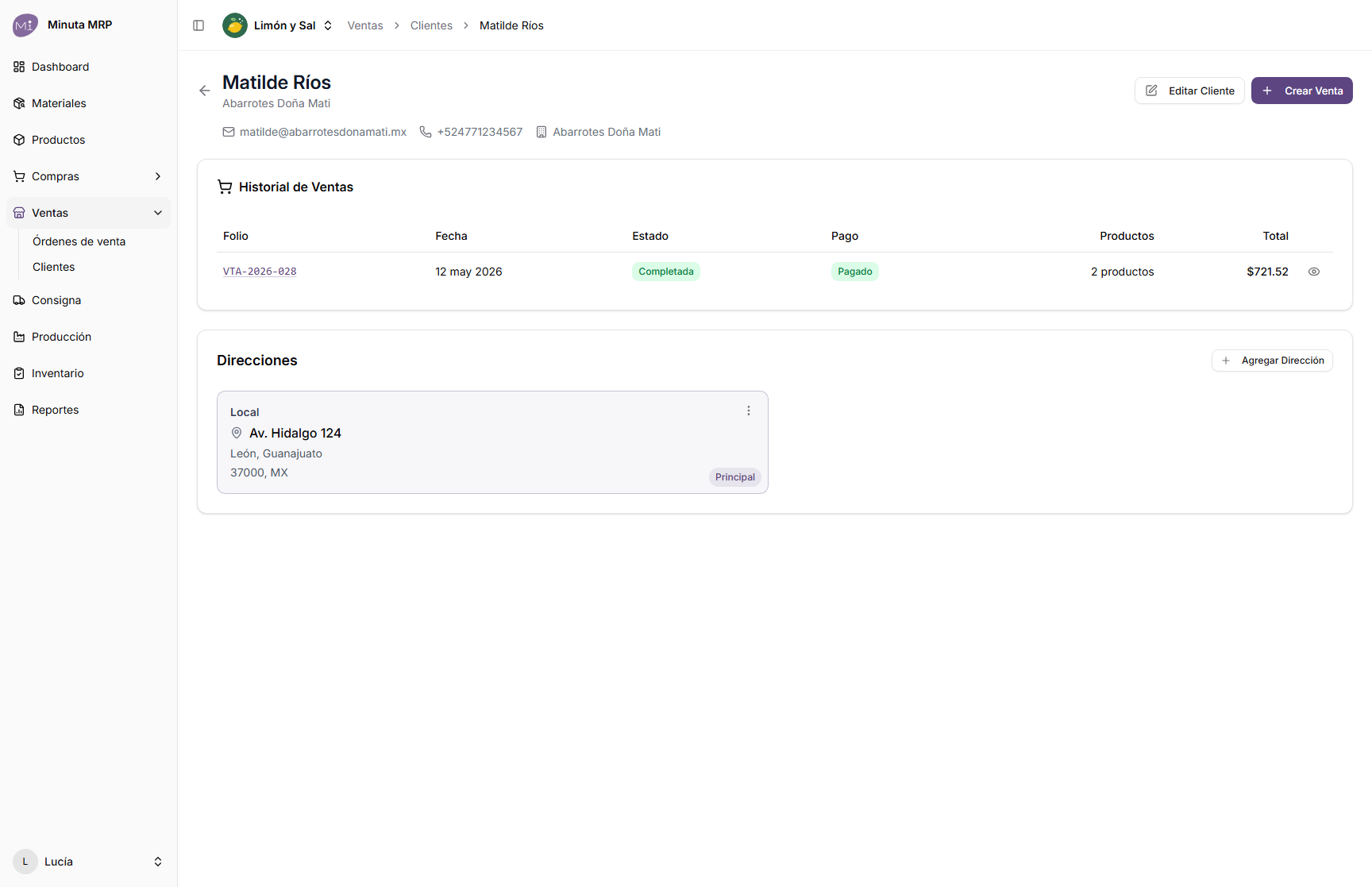Click the company building icon
The width and height of the screenshot is (1372, 887).
pyautogui.click(x=541, y=132)
